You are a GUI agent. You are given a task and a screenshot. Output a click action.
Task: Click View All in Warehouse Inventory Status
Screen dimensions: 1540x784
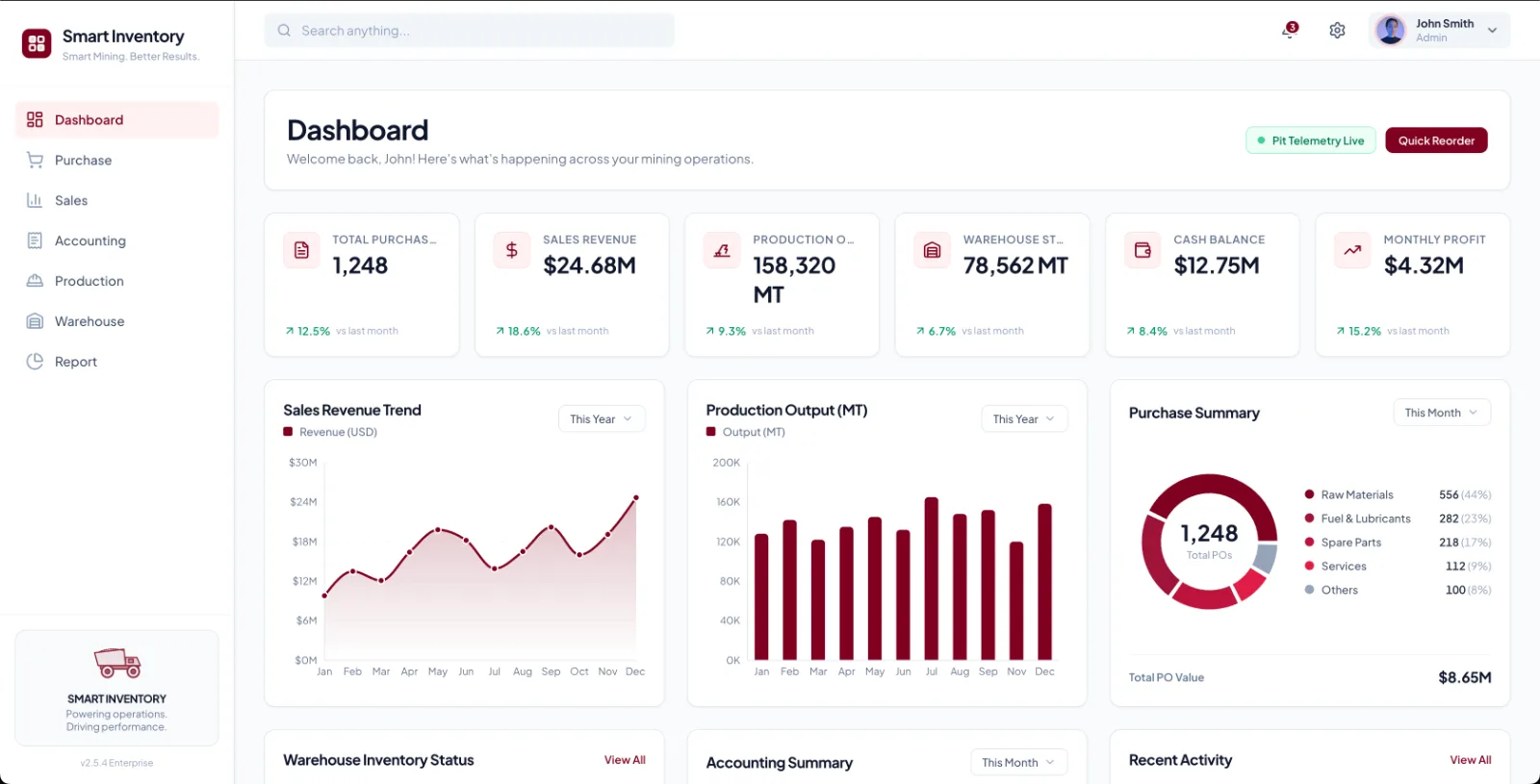625,760
